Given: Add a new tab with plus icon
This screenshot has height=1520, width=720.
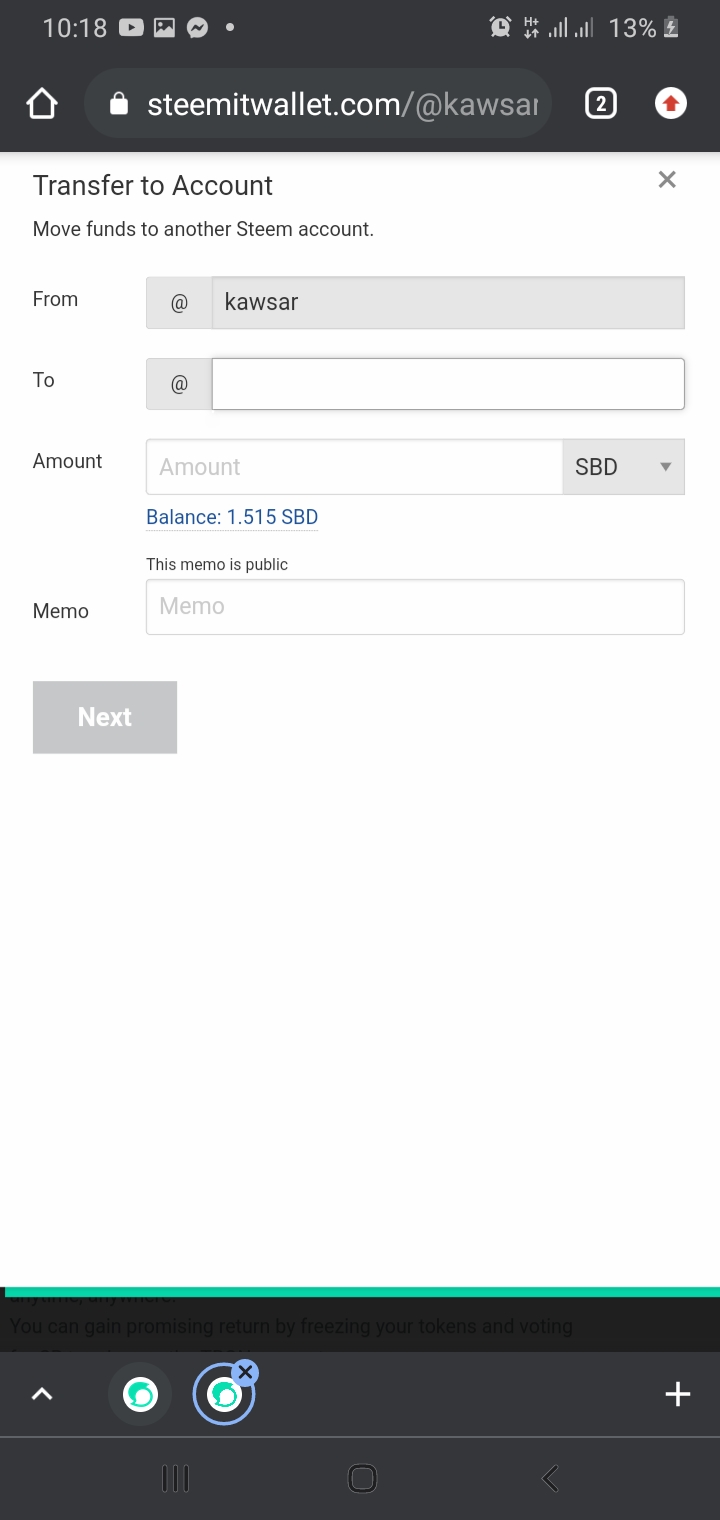Looking at the screenshot, I should (677, 1394).
